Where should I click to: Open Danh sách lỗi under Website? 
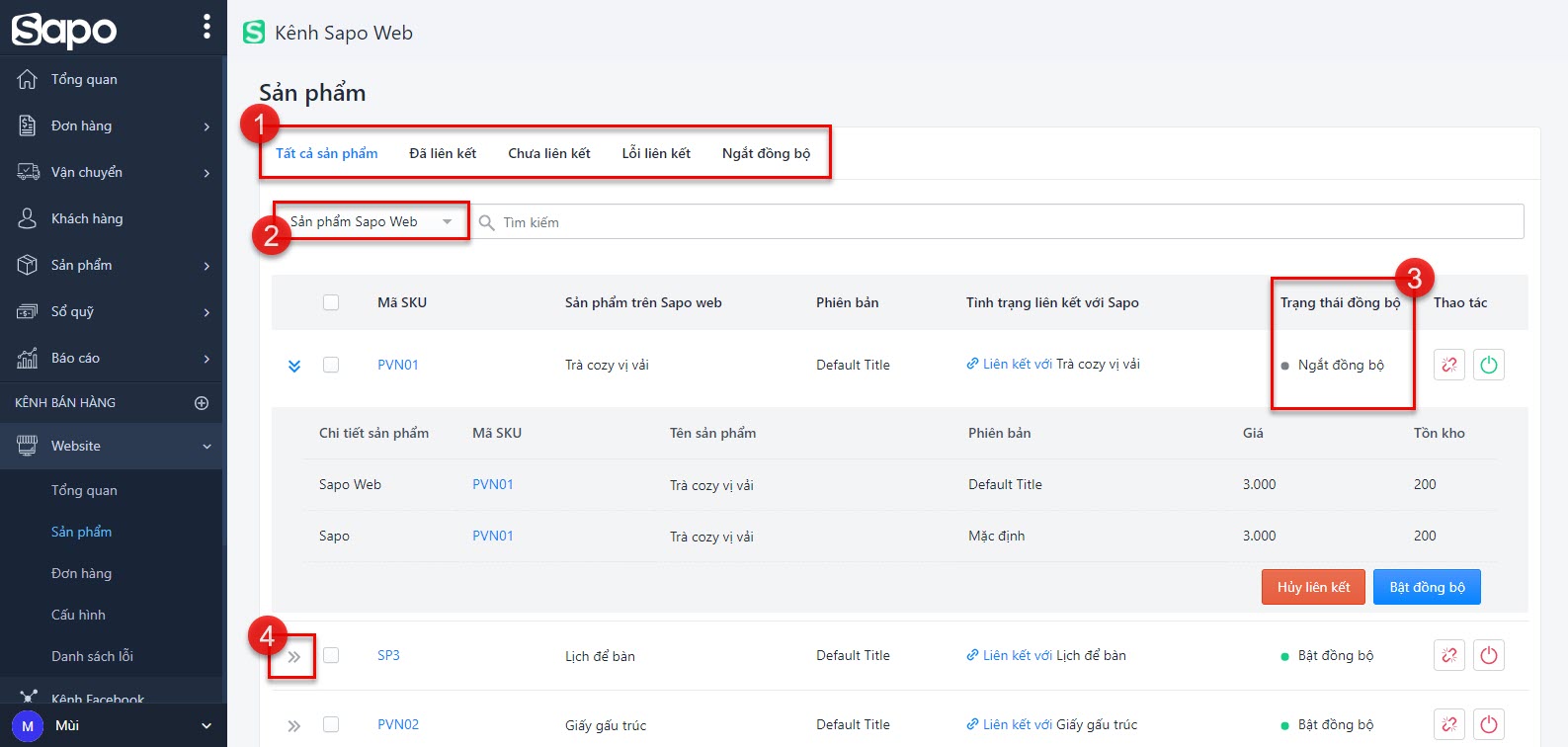pyautogui.click(x=92, y=656)
